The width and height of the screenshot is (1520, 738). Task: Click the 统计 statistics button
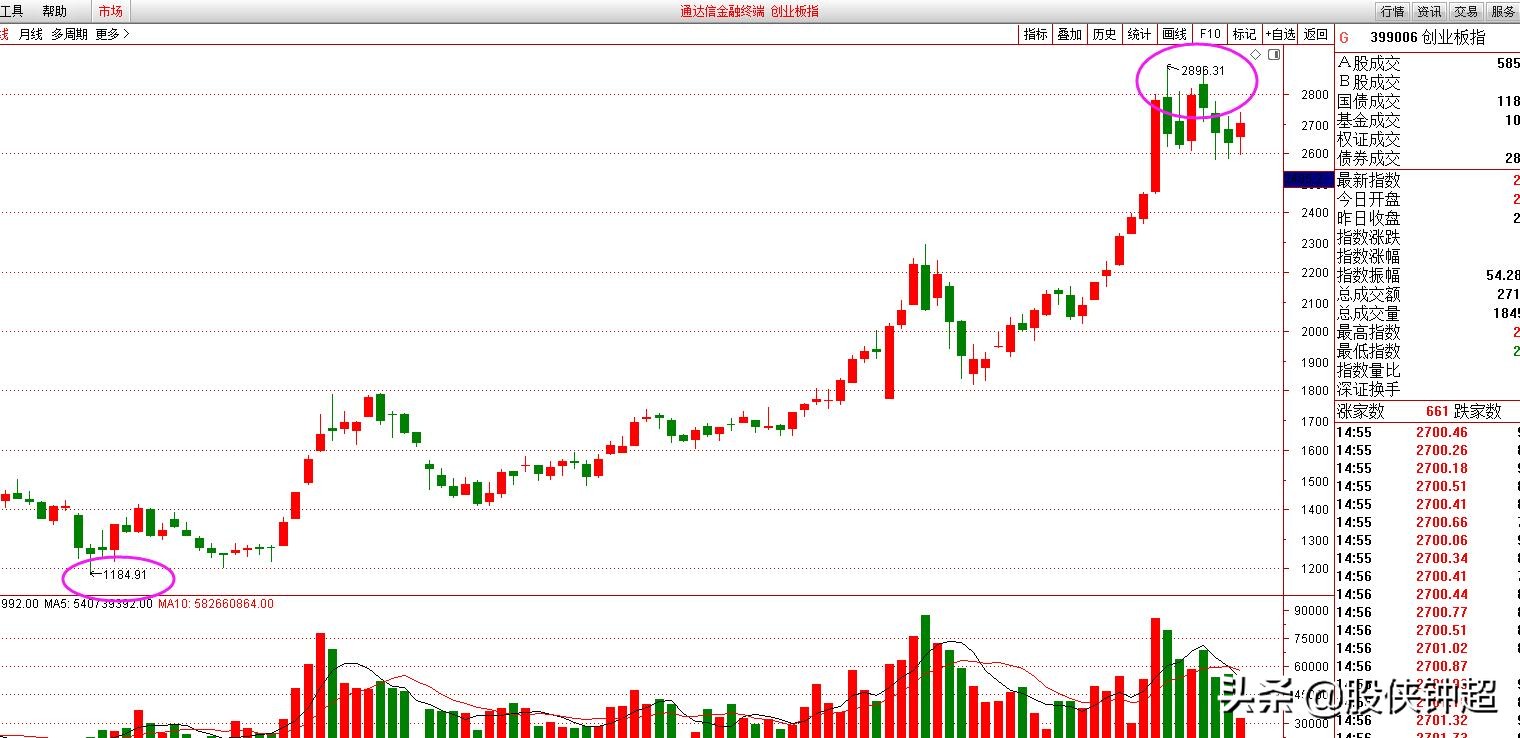[1139, 34]
